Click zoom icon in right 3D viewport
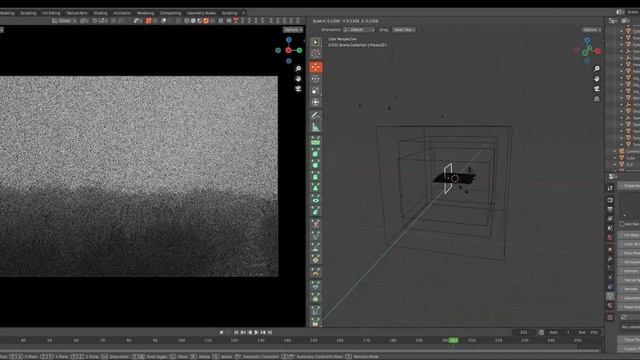Viewport: 640px width, 360px height. click(597, 69)
